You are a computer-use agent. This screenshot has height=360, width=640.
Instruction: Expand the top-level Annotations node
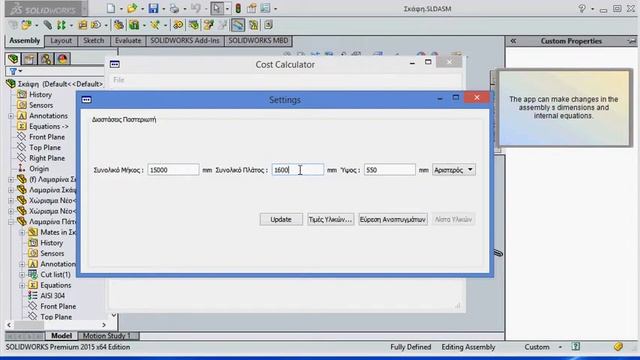pos(11,116)
